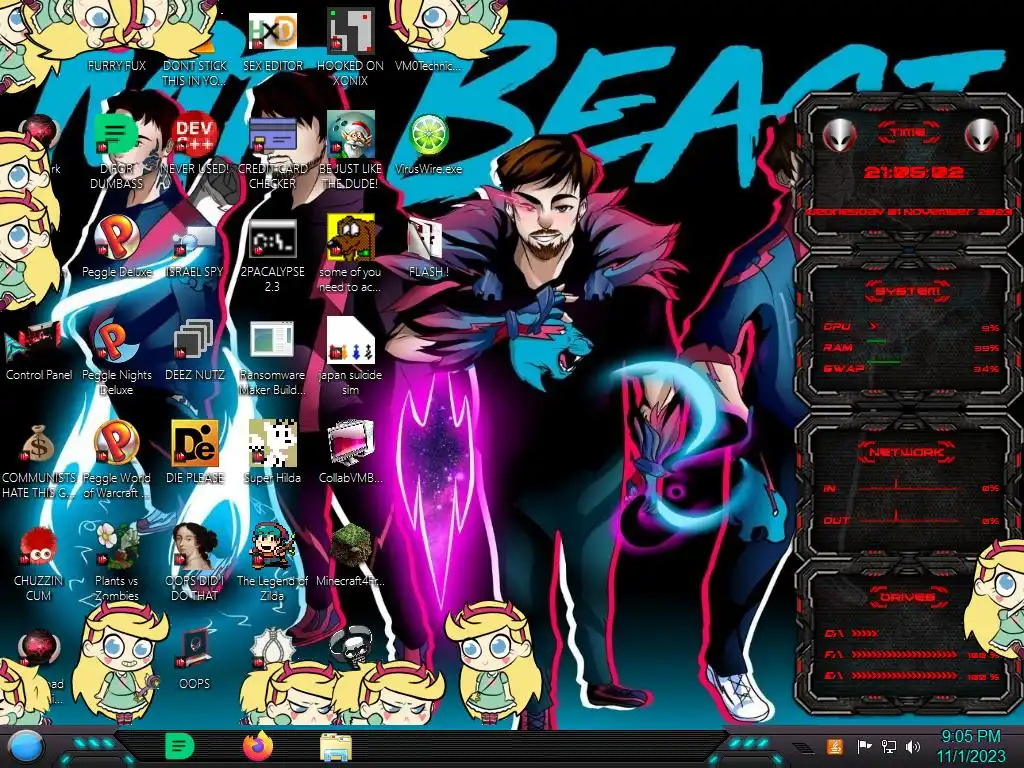
Task: Open the Minecraft4Fr... grass block icon
Action: [x=351, y=546]
